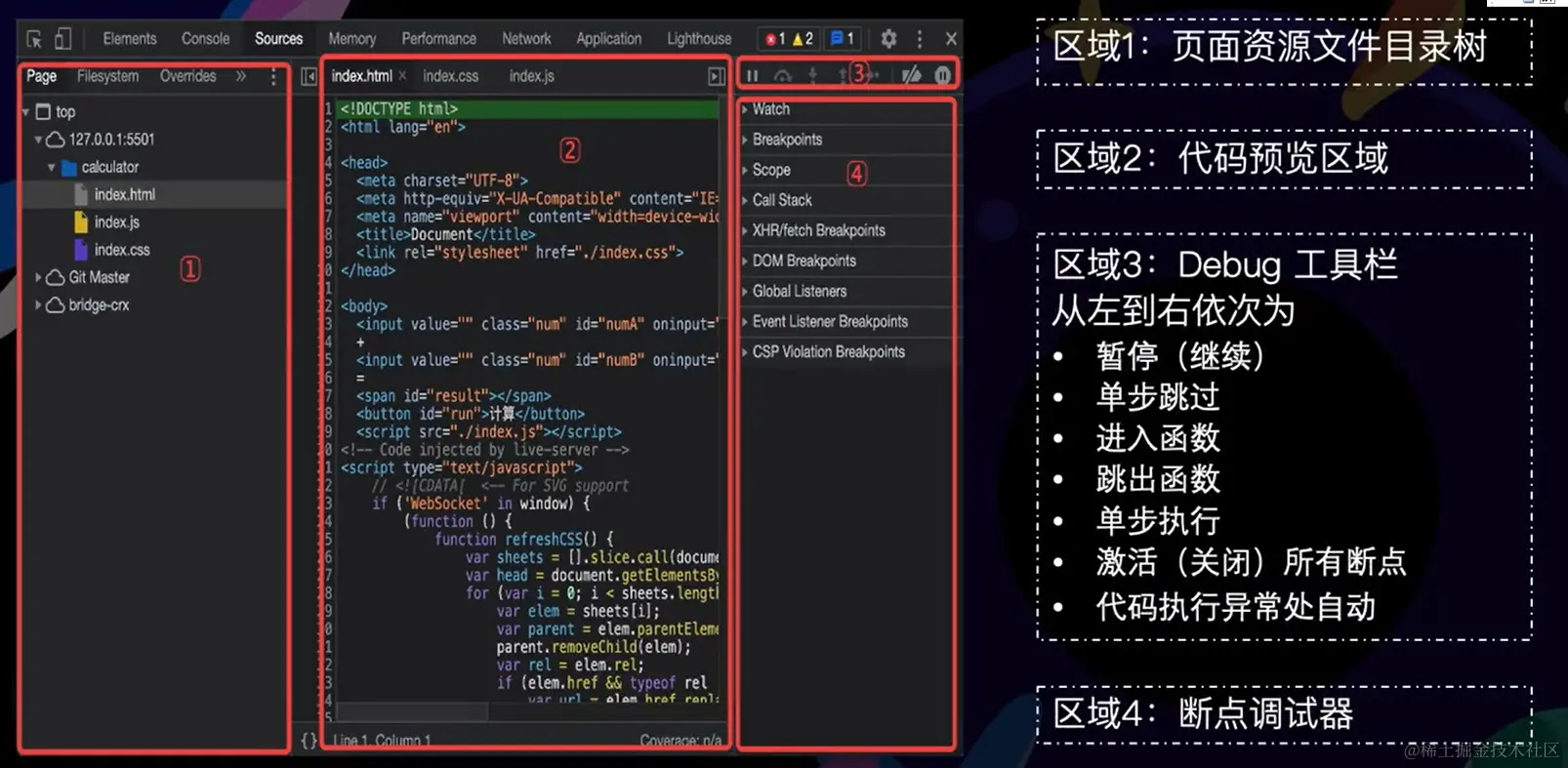Click the Step out of function icon
This screenshot has width=1568, height=768.
point(842,75)
